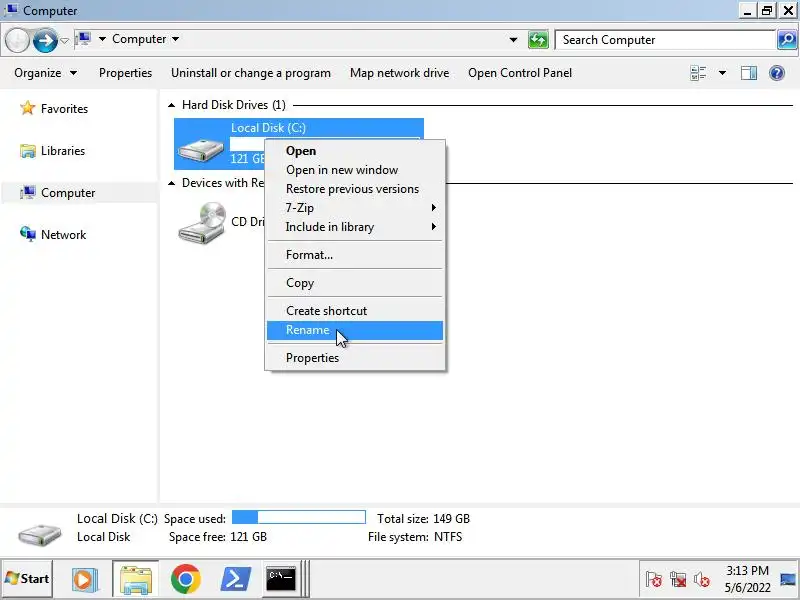800x600 pixels.
Task: Click the Local Disk (C:) name label
Action: [268, 128]
